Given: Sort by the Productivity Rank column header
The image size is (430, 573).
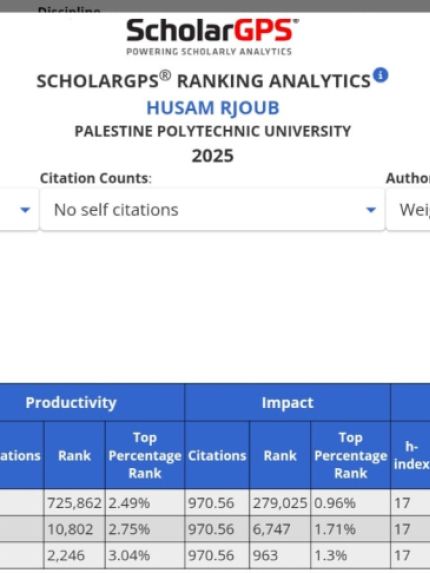Looking at the screenshot, I should click(75, 455).
